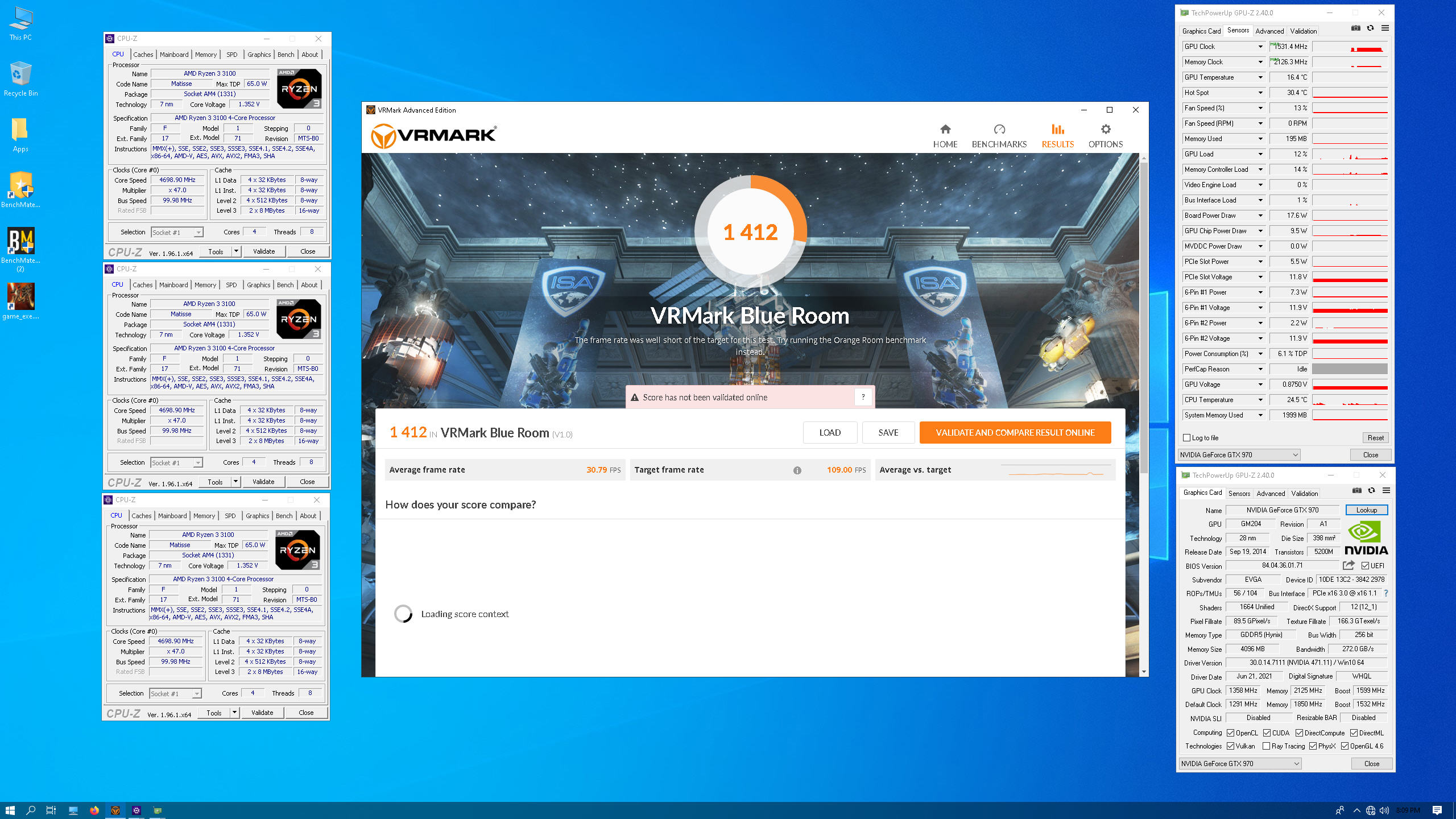This screenshot has height=819, width=1456.
Task: Expand the Board Power Draw sensor dropdown
Action: pos(1261,216)
